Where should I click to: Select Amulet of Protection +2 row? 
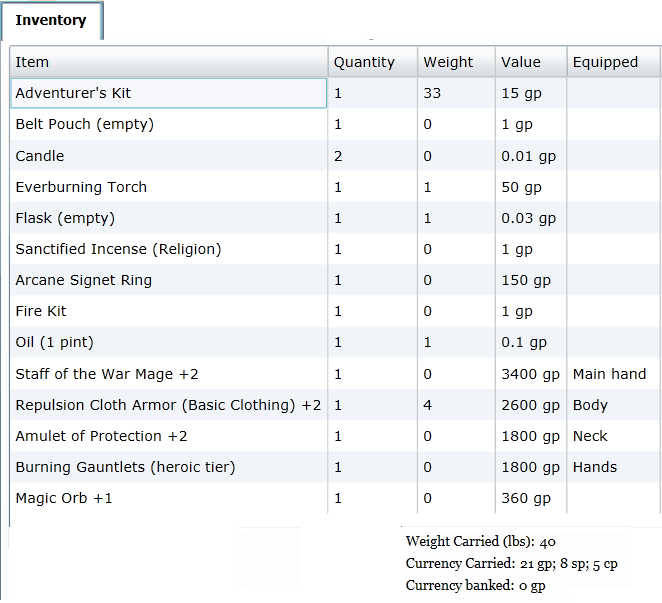101,436
